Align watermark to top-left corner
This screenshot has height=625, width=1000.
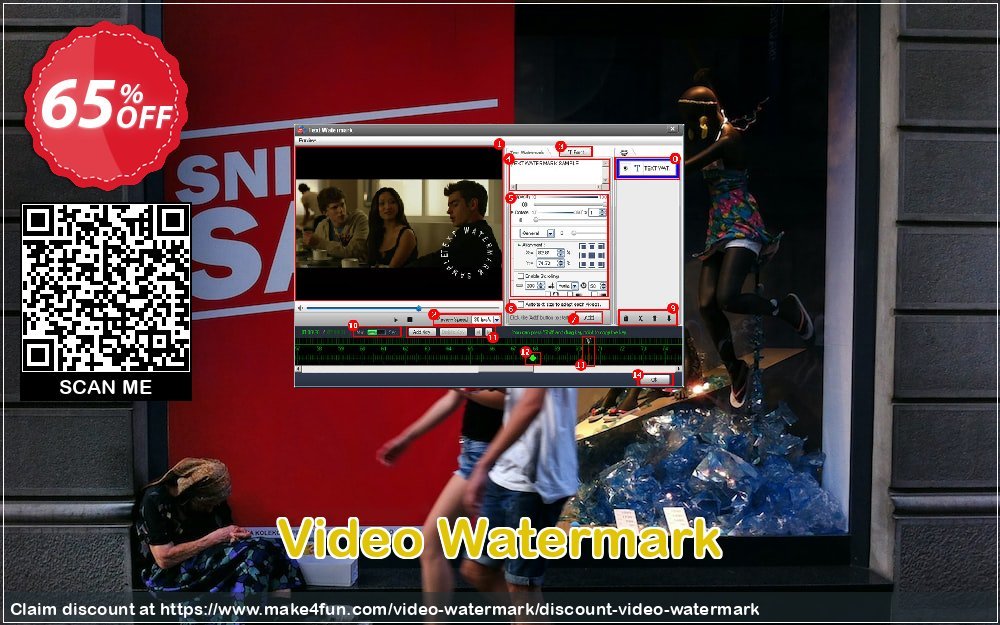click(x=583, y=247)
